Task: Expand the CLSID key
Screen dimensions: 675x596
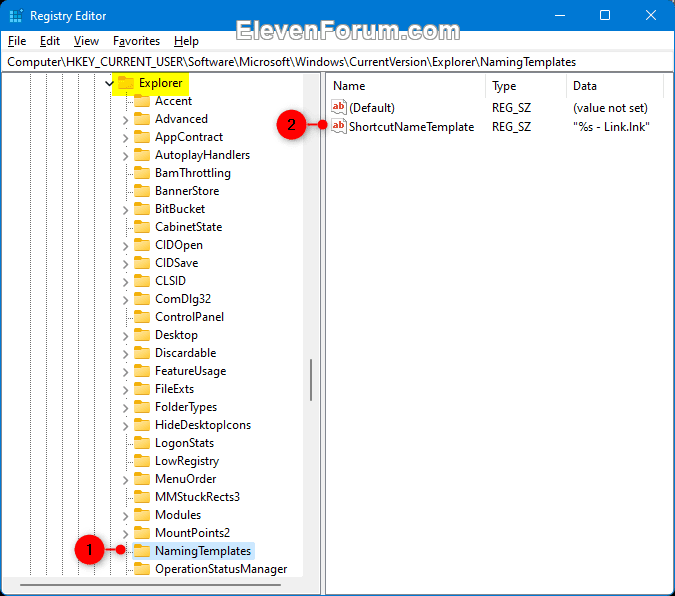Action: click(125, 282)
